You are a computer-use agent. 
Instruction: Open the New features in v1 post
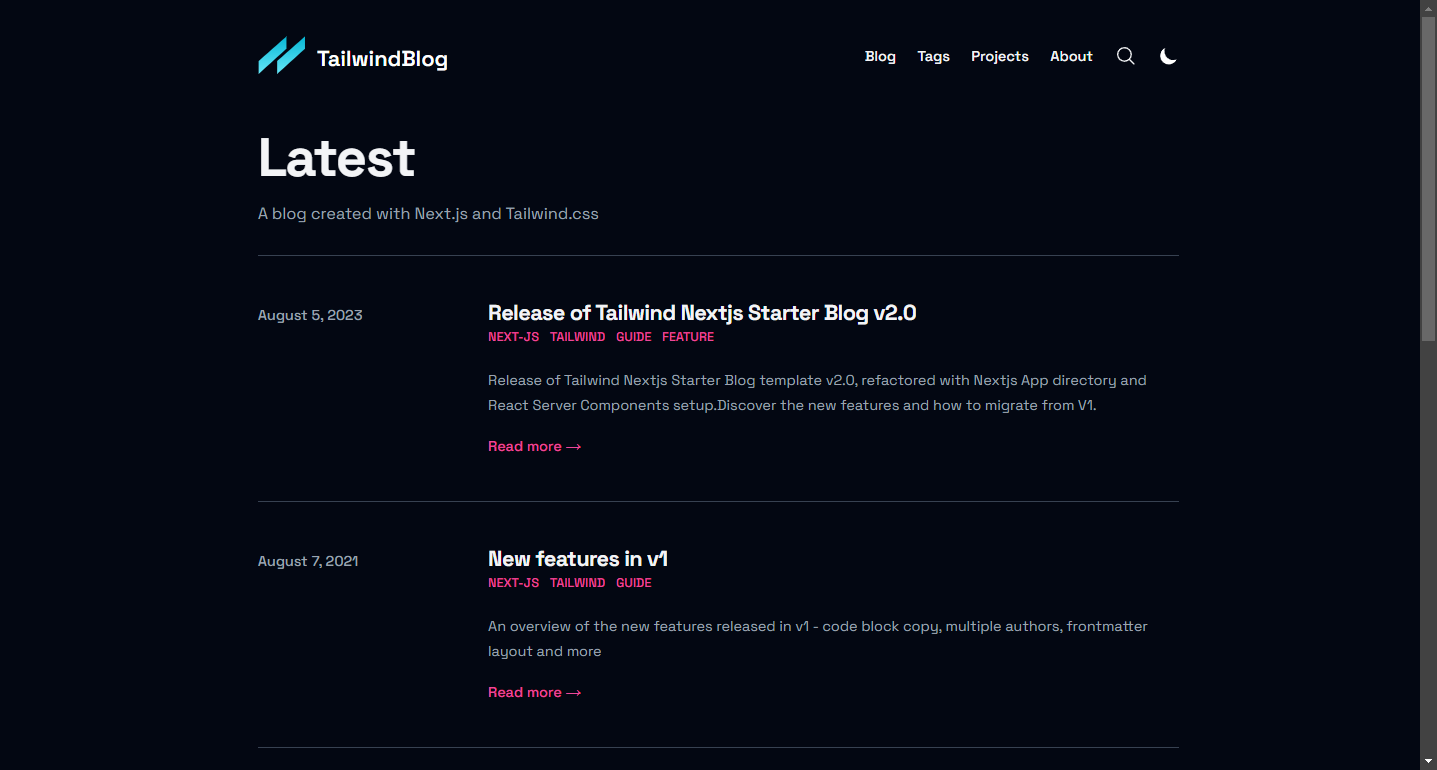577,559
